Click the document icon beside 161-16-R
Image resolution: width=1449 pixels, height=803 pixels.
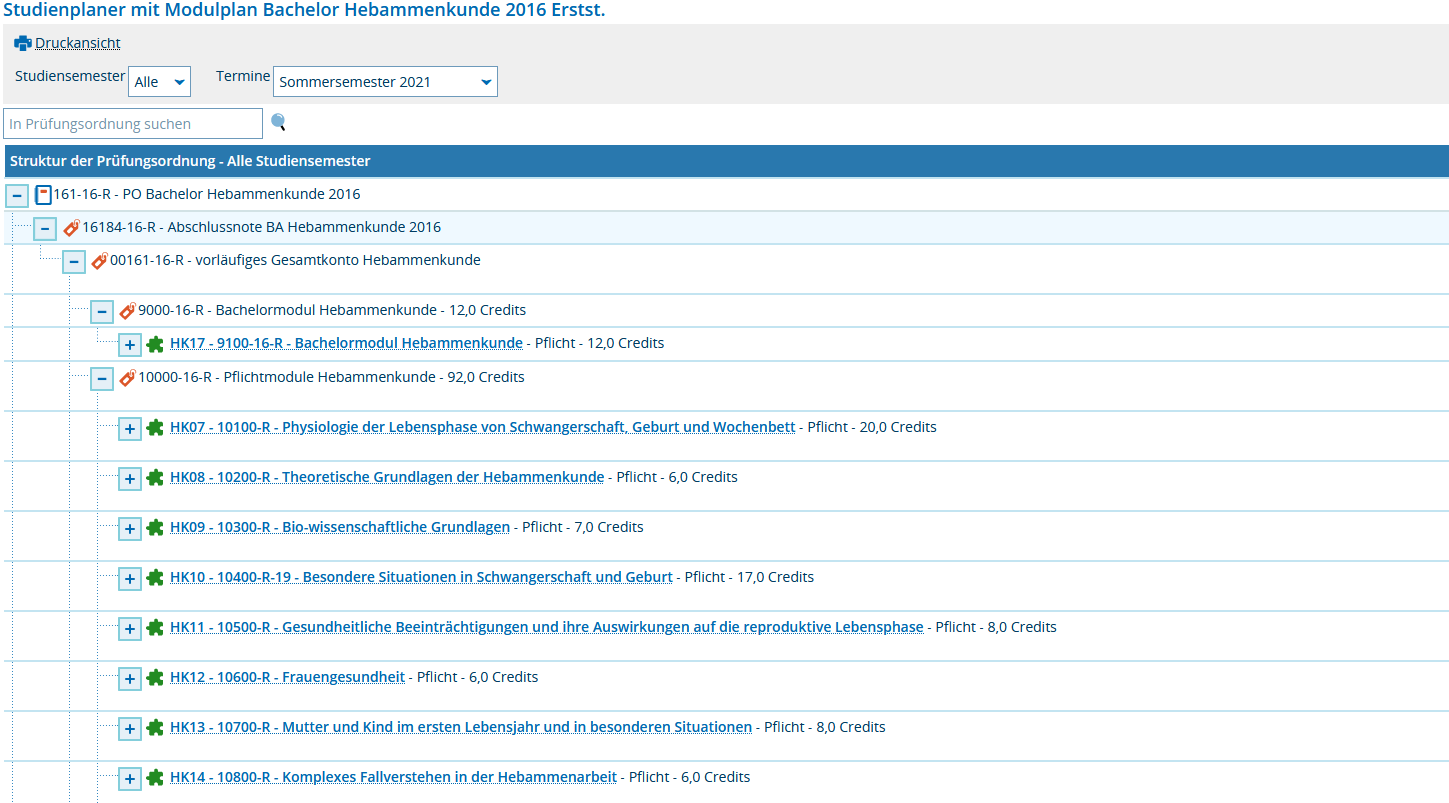pyautogui.click(x=43, y=195)
